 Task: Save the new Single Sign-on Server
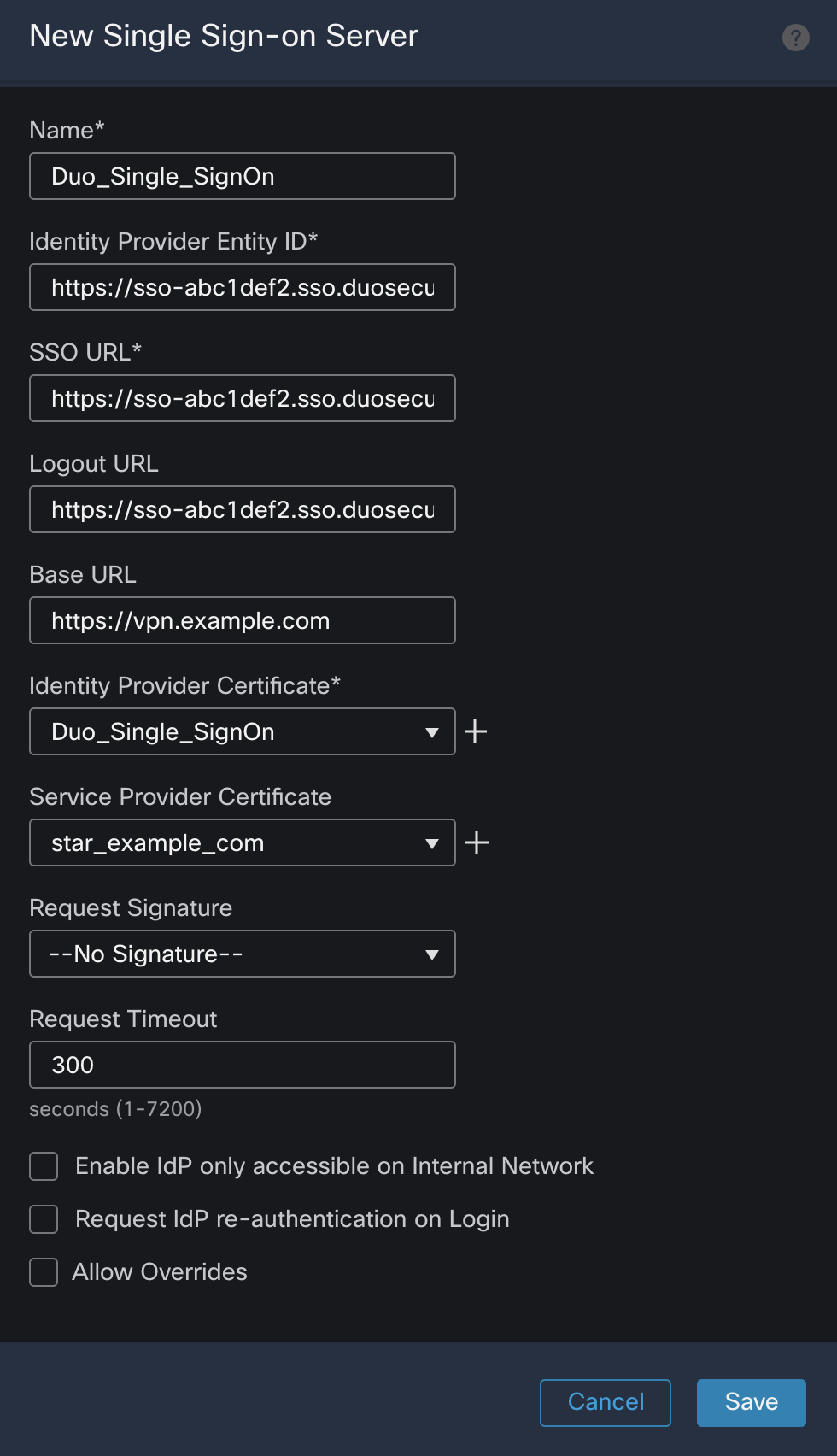tap(750, 1402)
